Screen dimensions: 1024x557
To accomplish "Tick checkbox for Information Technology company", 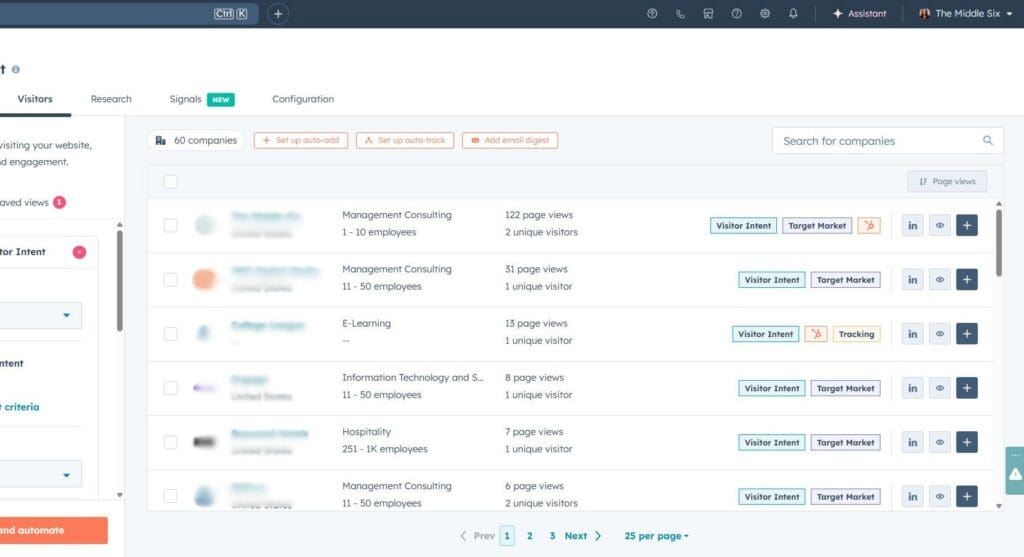I will tap(170, 388).
